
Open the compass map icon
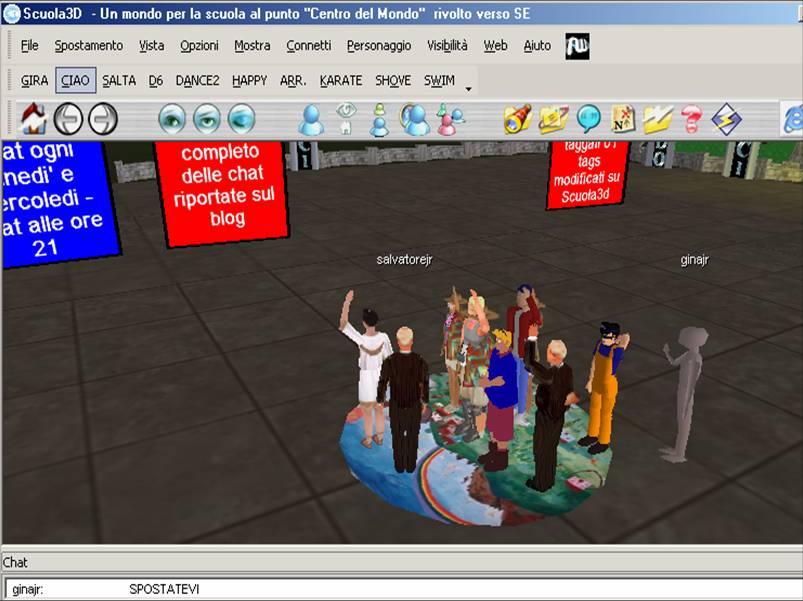pos(624,119)
